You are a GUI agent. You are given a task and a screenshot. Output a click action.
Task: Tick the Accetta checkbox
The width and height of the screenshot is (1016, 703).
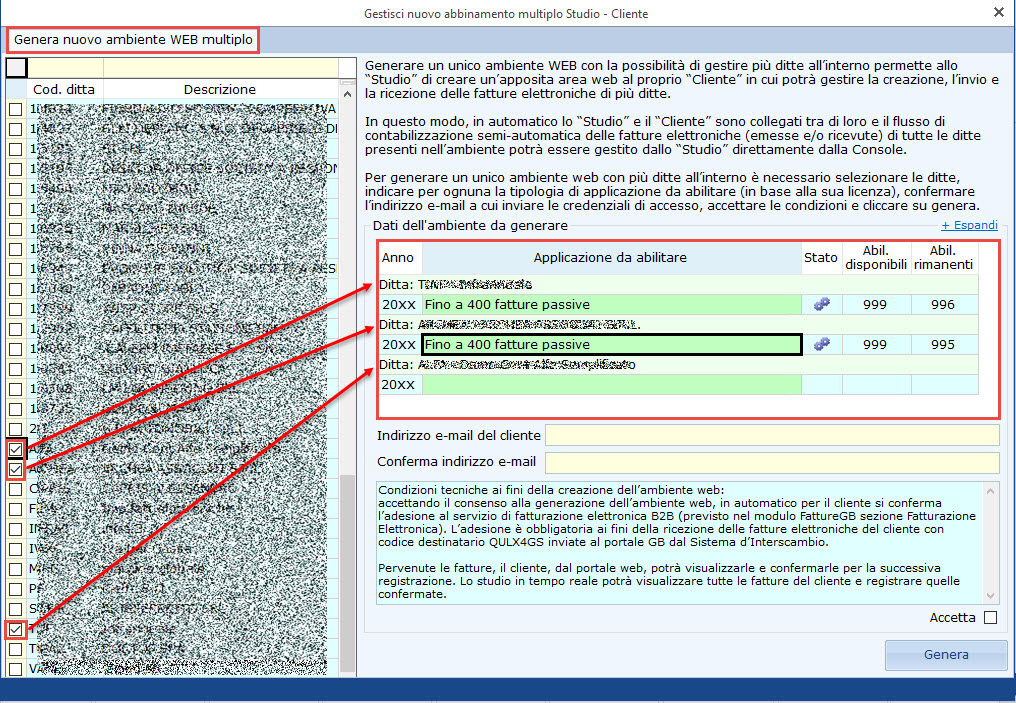[x=990, y=617]
